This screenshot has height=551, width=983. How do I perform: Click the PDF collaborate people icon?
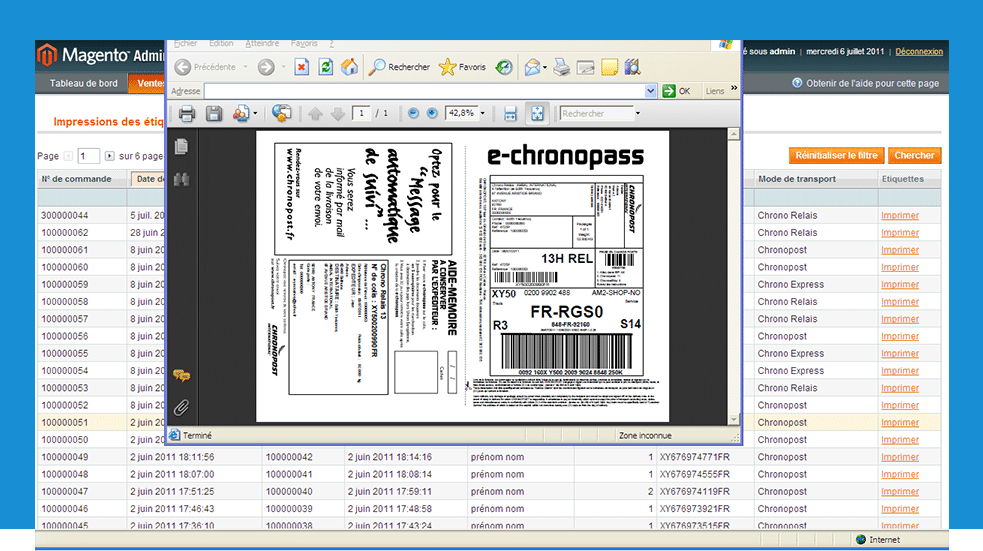click(241, 113)
